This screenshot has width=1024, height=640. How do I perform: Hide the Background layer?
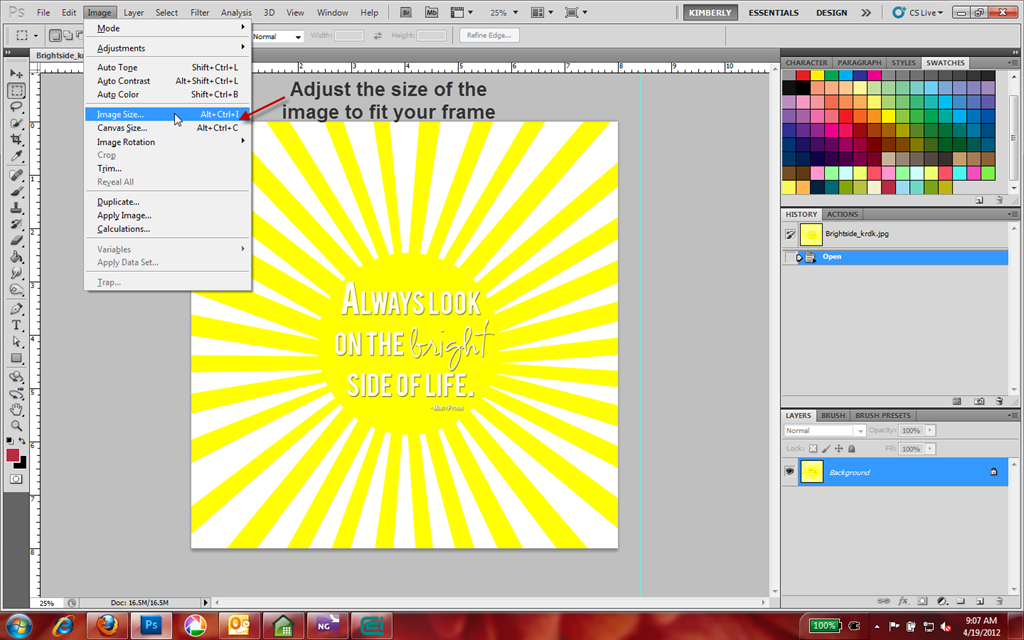pos(789,471)
